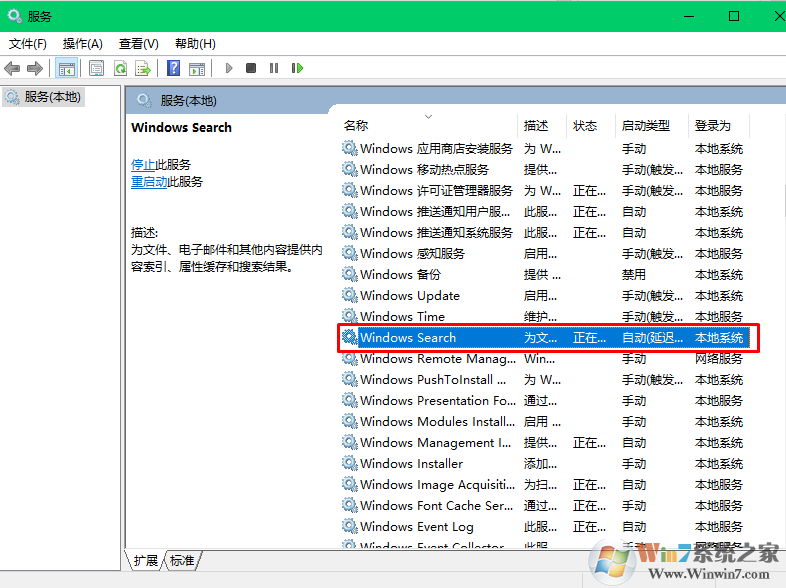Click the gear icon of Windows 备份 row
786x588 pixels.
[x=350, y=274]
